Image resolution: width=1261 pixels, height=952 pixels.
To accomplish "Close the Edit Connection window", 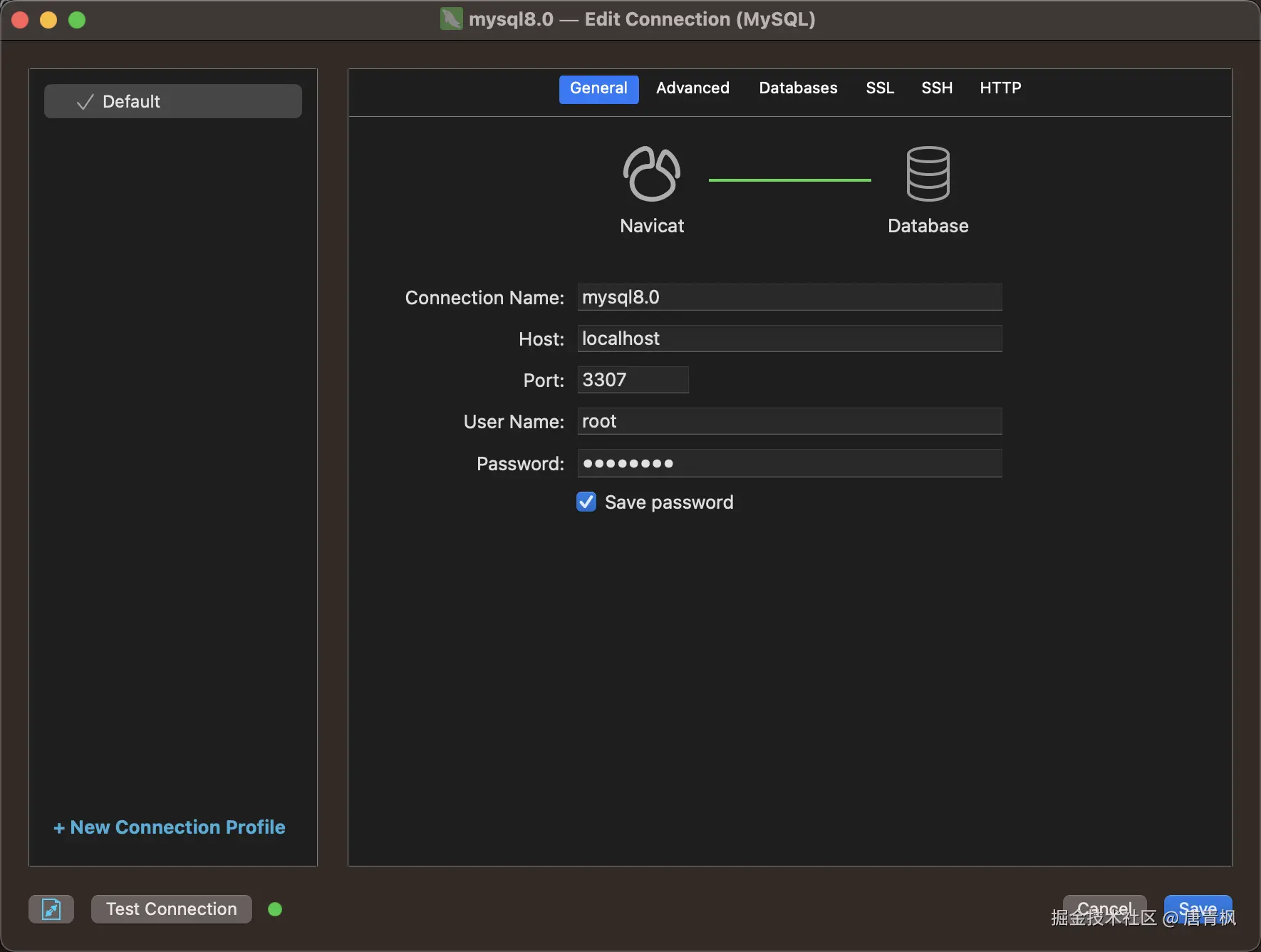I will click(x=20, y=20).
